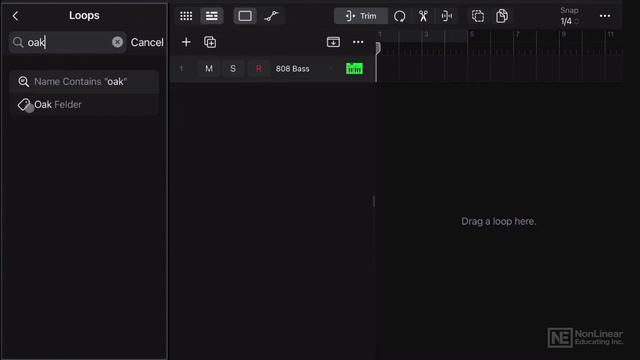This screenshot has height=360, width=640.
Task: Click the search field containing oak
Action: pyautogui.click(x=68, y=42)
